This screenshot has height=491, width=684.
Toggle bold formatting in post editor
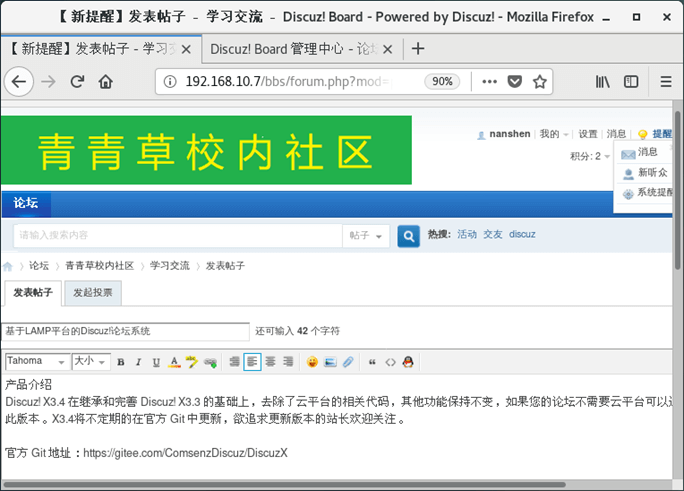pyautogui.click(x=121, y=362)
